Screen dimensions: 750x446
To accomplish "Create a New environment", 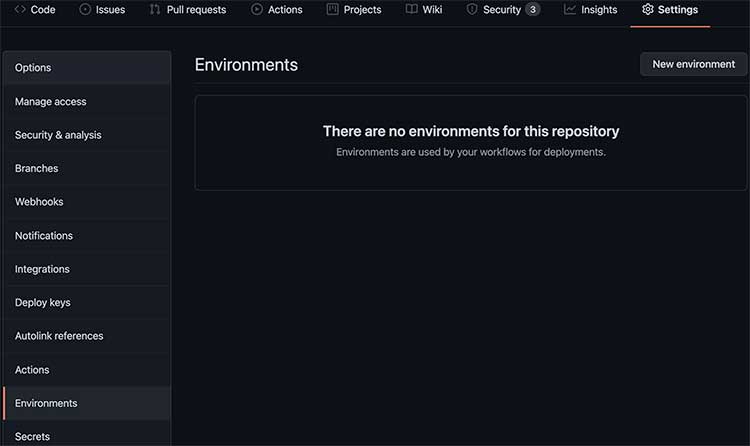I will click(x=694, y=64).
